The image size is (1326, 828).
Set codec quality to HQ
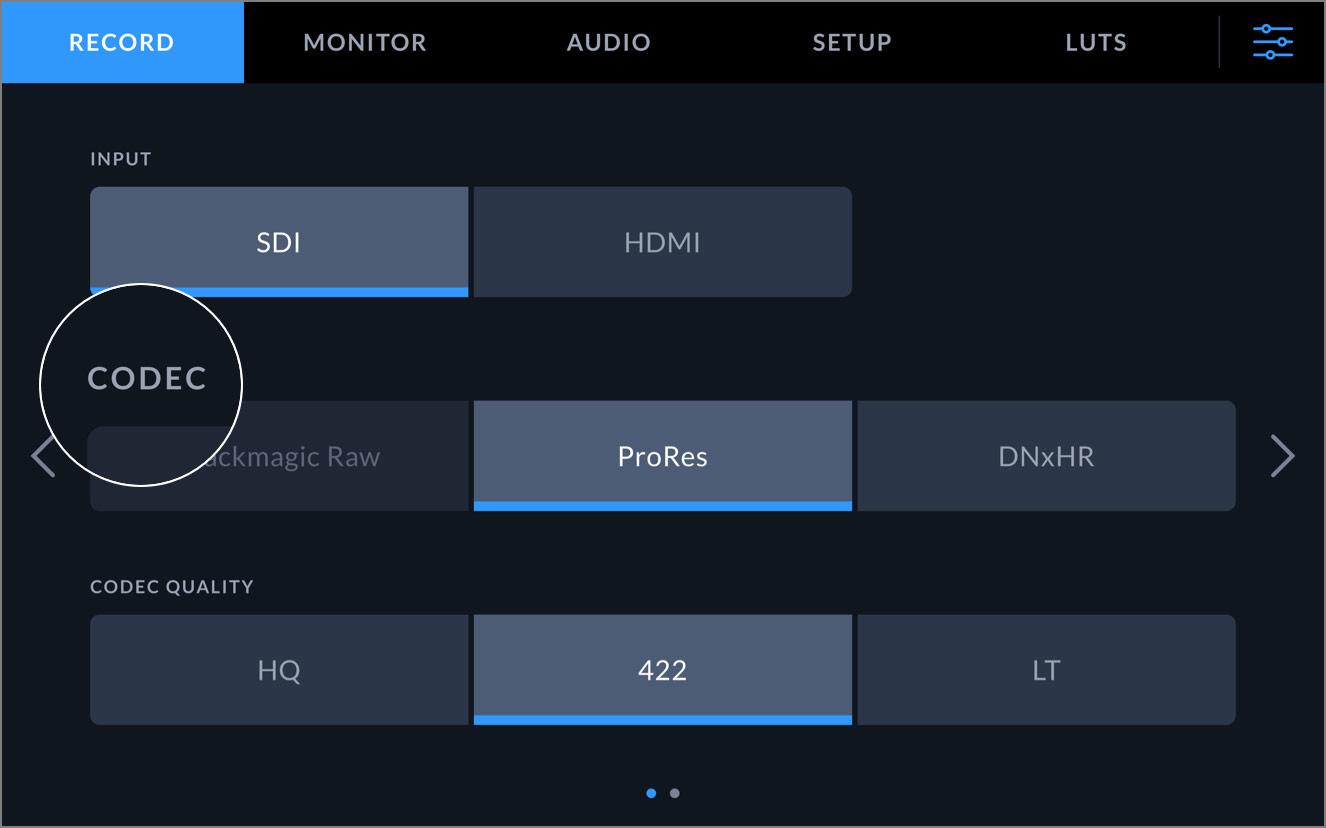(279, 669)
